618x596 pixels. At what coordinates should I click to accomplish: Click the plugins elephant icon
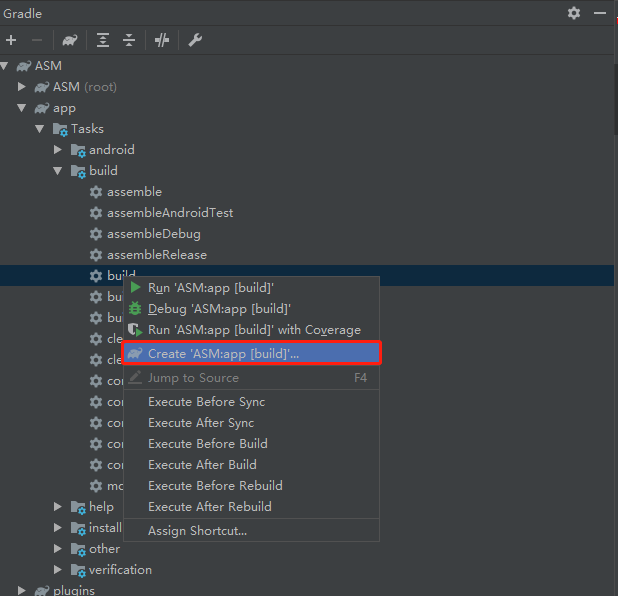(x=42, y=590)
